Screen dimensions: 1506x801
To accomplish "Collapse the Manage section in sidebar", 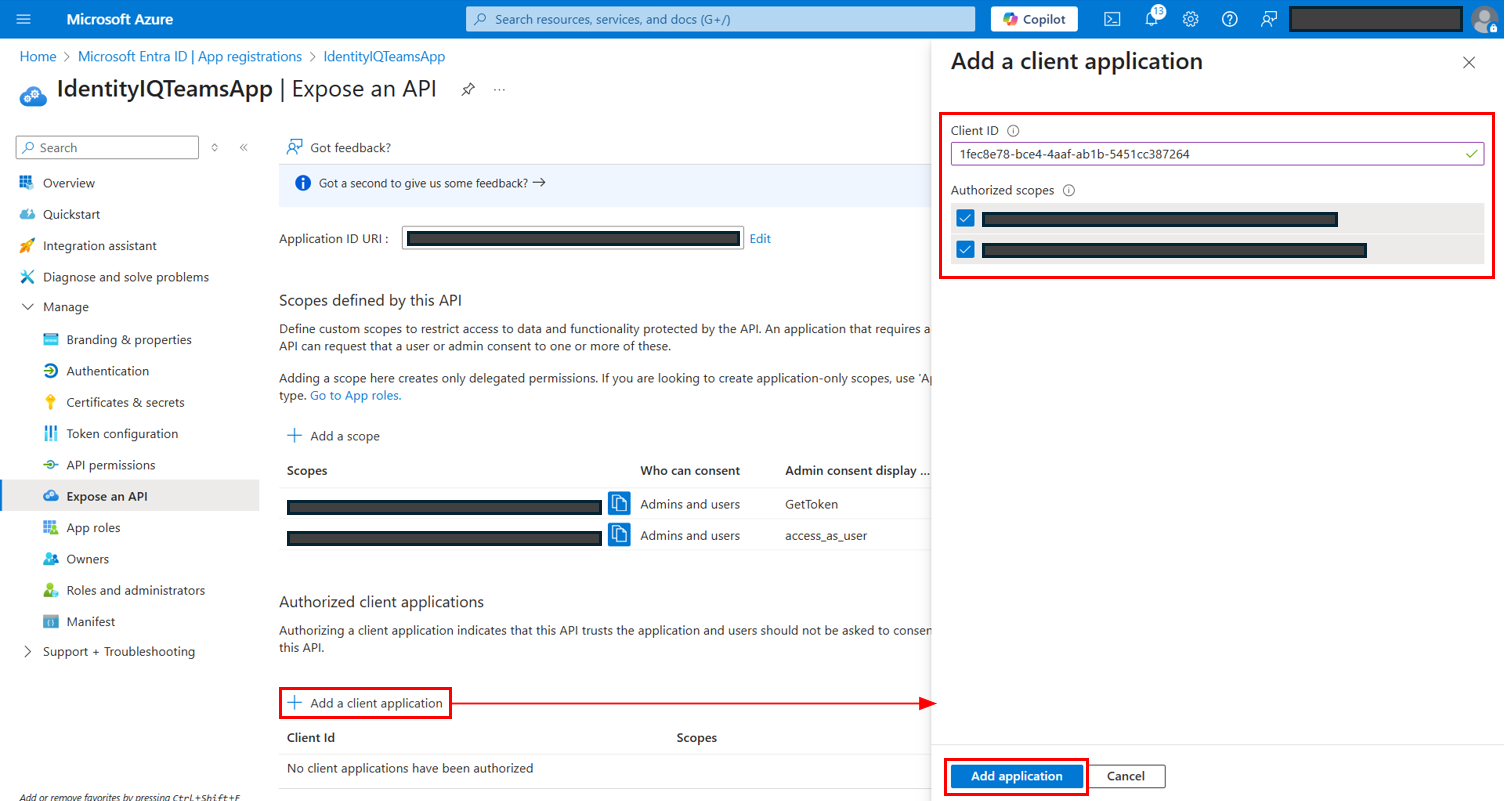I will click(27, 307).
